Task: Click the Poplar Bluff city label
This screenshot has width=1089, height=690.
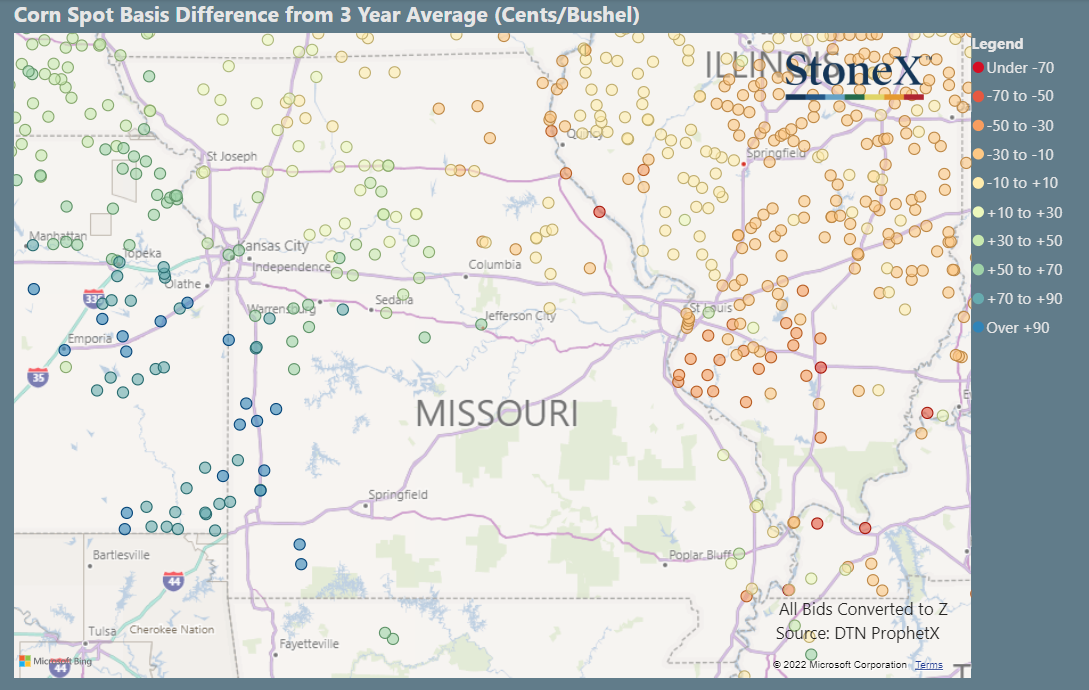Action: 700,555
